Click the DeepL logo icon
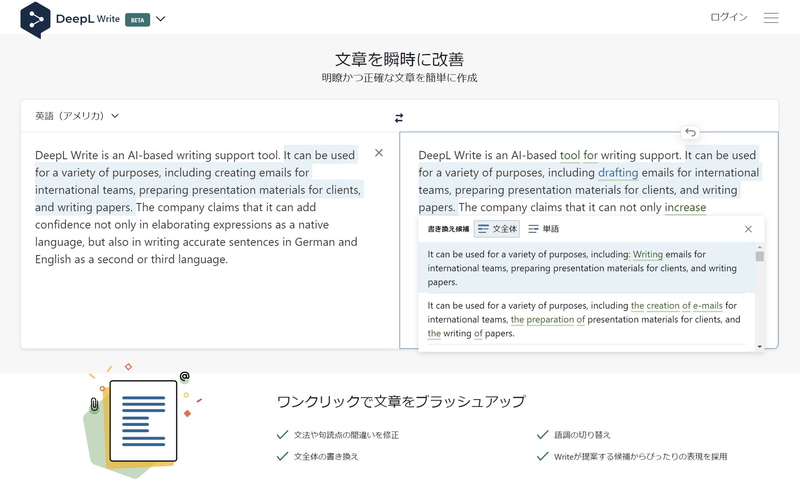The width and height of the screenshot is (800, 504). 35,19
